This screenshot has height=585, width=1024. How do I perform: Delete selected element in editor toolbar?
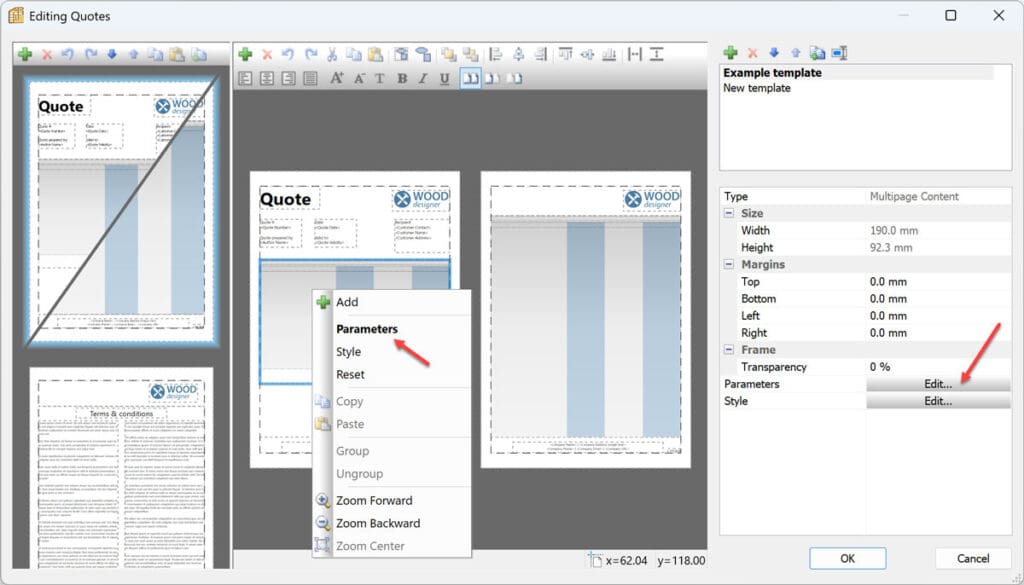(266, 54)
